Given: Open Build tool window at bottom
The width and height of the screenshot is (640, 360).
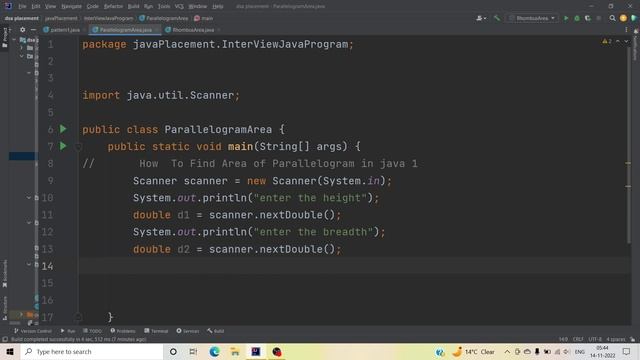Looking at the screenshot, I should coord(216,331).
